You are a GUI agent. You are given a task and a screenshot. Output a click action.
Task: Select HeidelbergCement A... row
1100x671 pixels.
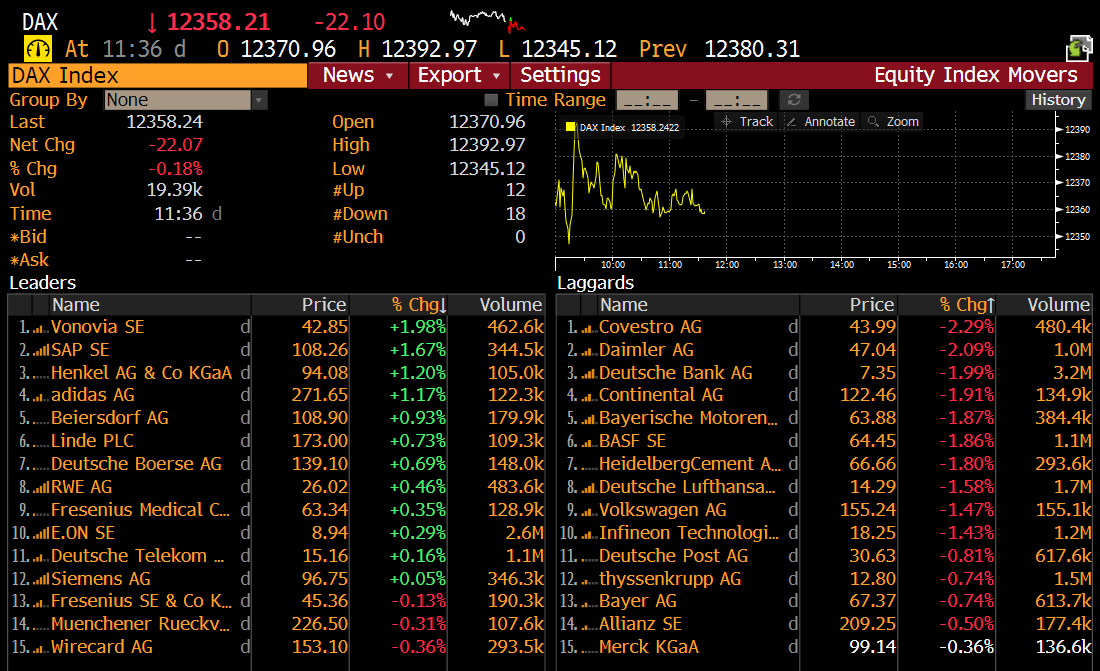[x=824, y=464]
